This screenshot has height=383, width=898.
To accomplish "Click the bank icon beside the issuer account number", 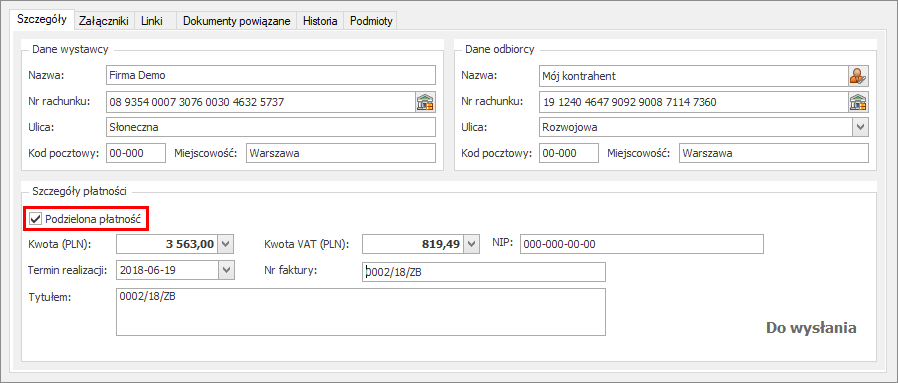I will [425, 102].
